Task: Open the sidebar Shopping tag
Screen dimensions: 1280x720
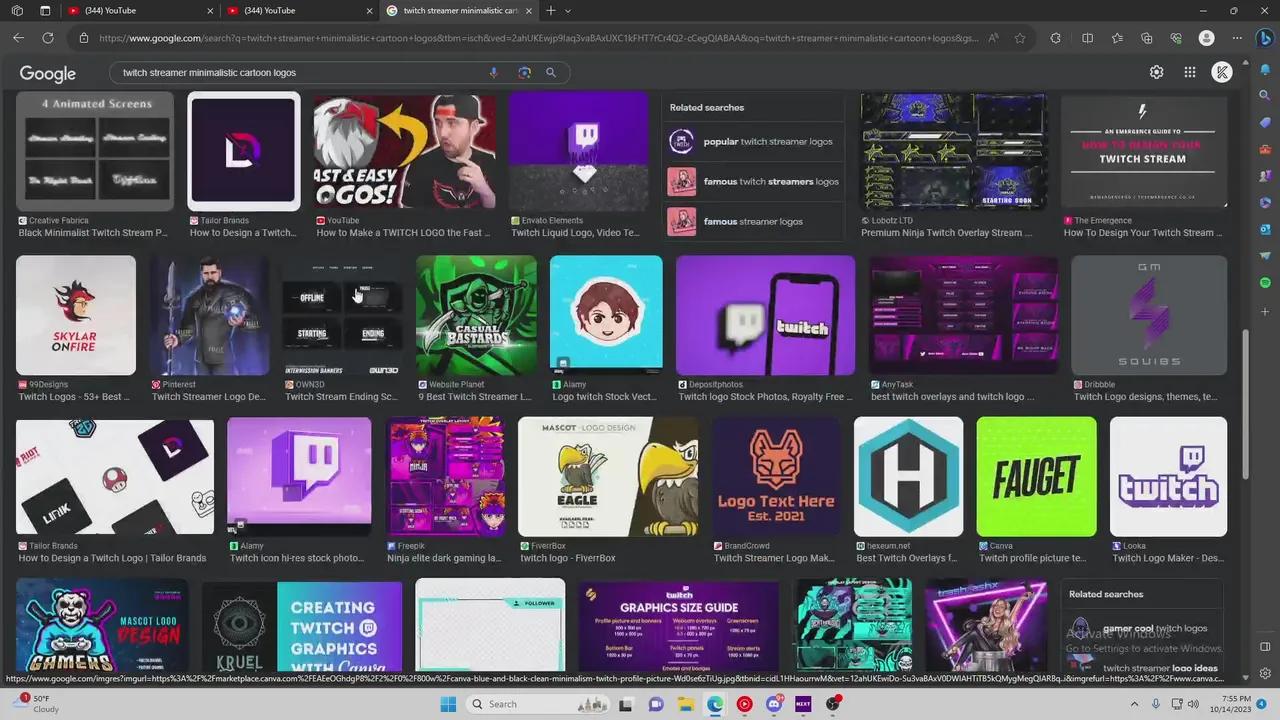Action: (1265, 121)
